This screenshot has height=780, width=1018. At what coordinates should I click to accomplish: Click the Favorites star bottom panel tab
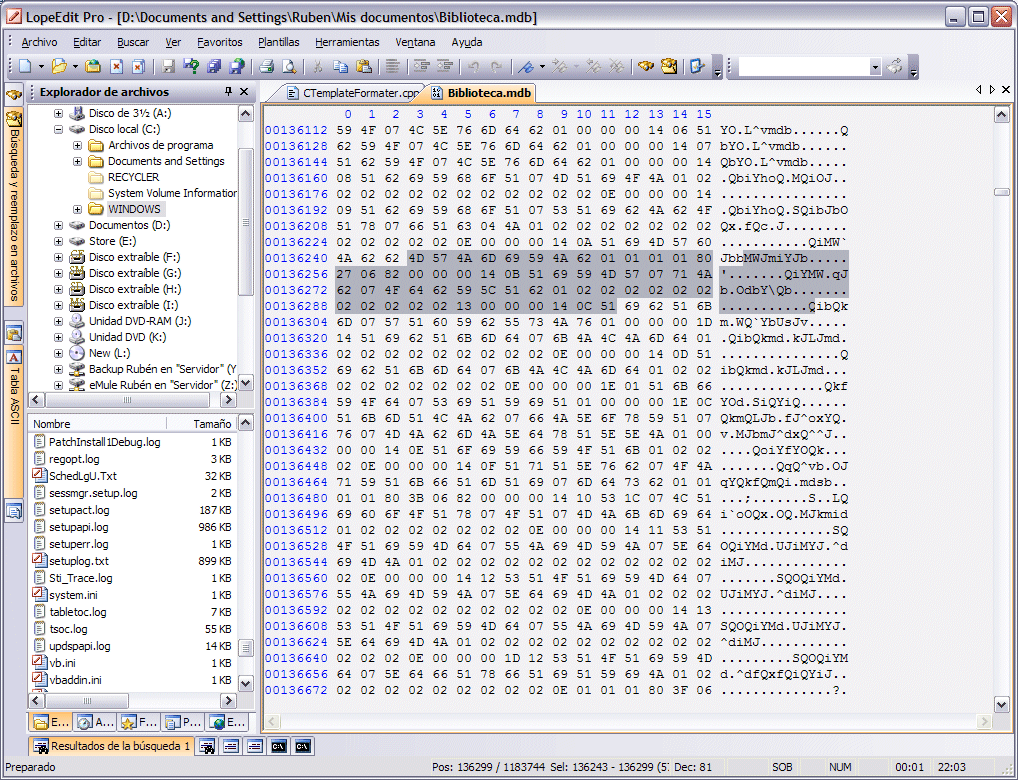click(138, 722)
